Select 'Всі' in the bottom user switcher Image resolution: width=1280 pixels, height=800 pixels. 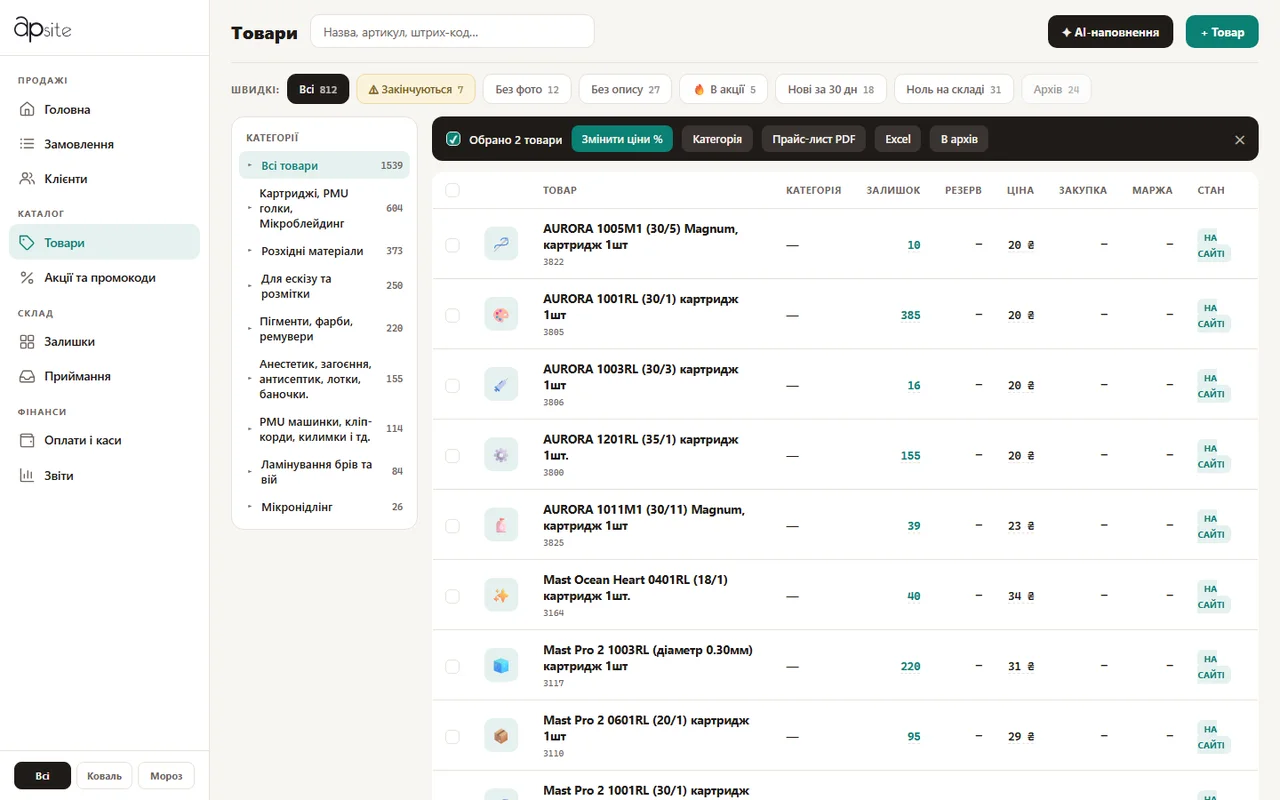point(42,776)
